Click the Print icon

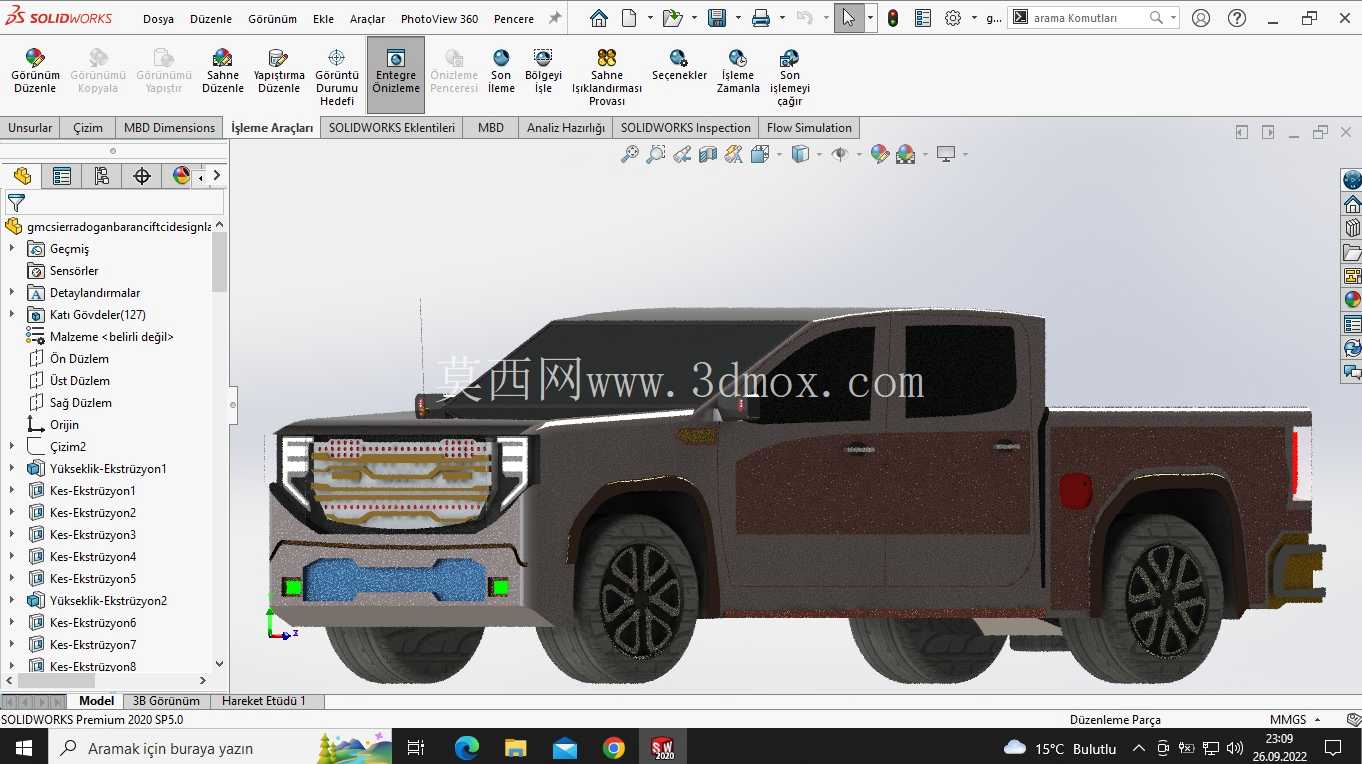coord(761,18)
